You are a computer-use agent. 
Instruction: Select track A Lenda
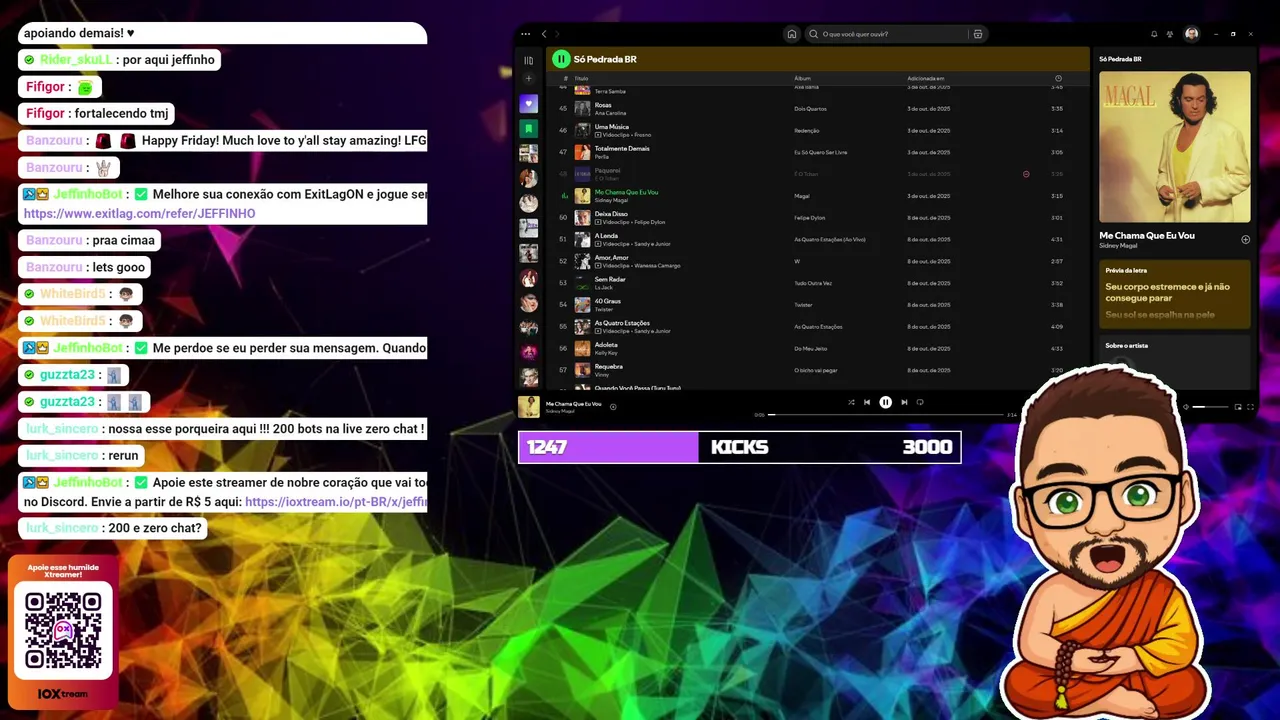point(817,239)
